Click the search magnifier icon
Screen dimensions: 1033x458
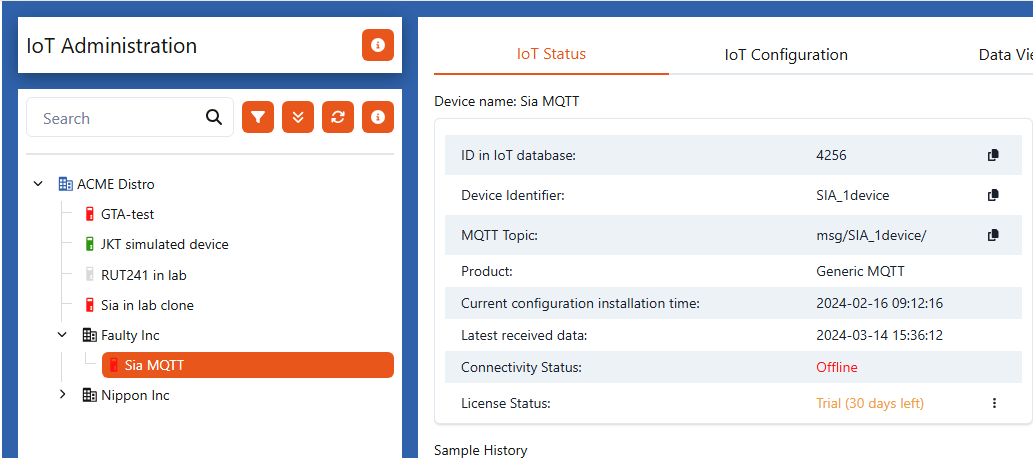[x=214, y=118]
